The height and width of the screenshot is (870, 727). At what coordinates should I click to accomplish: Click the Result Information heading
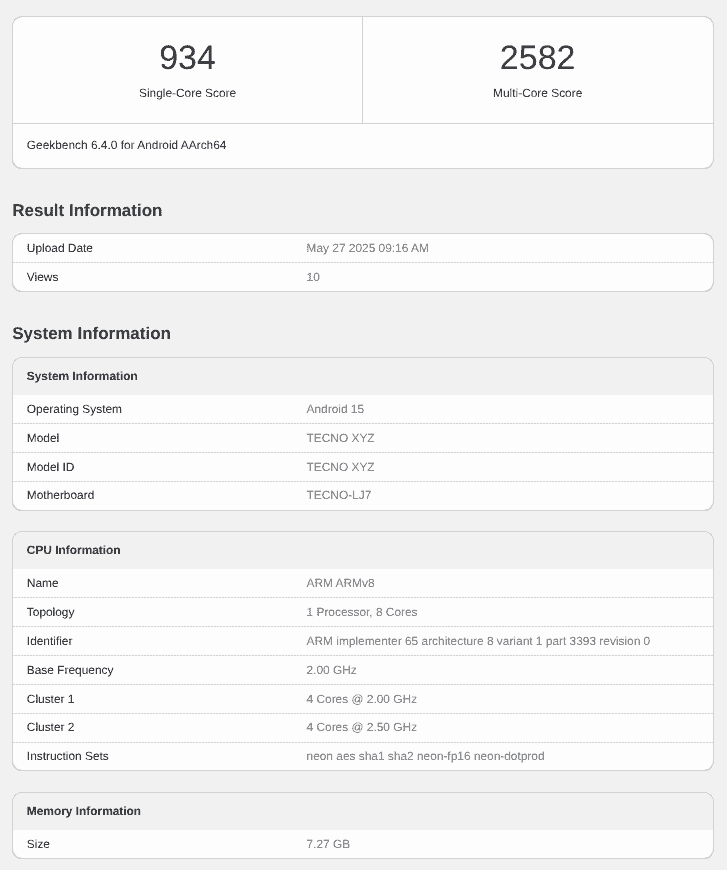pyautogui.click(x=87, y=210)
